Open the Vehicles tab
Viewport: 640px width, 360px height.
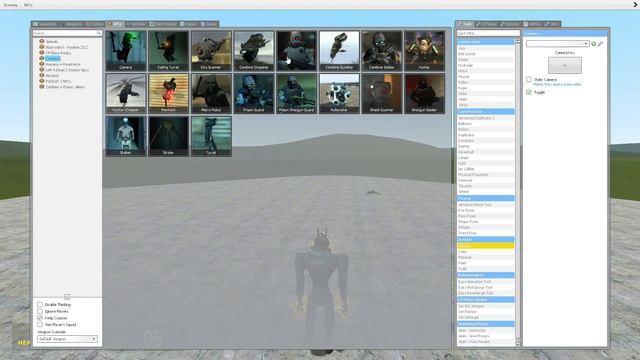click(x=136, y=24)
